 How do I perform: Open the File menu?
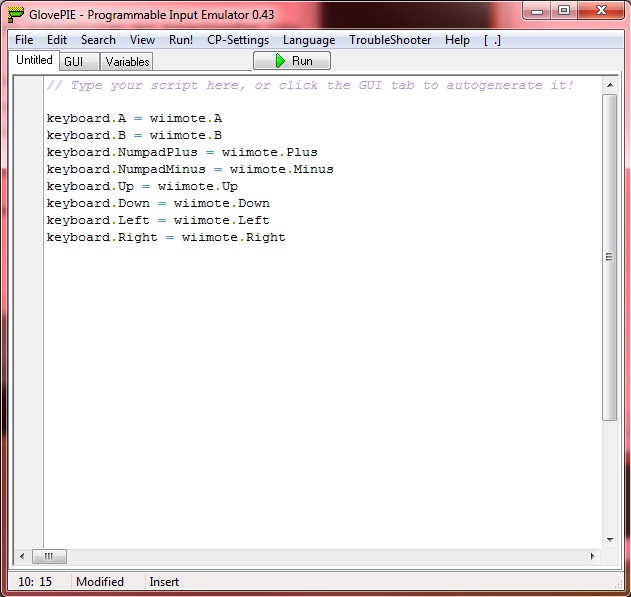24,40
